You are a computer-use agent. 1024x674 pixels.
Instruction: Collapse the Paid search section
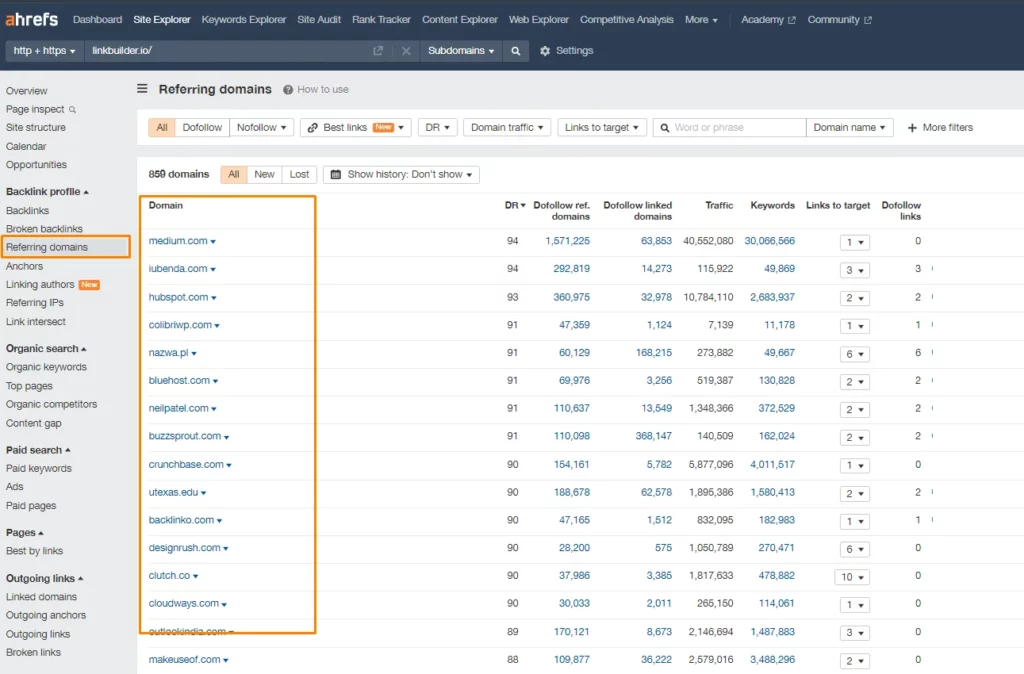38,450
